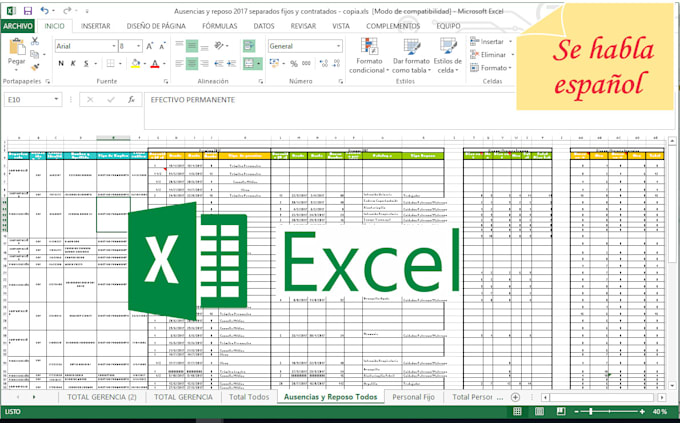Increase font size with large A
The image size is (680, 423).
coord(150,46)
